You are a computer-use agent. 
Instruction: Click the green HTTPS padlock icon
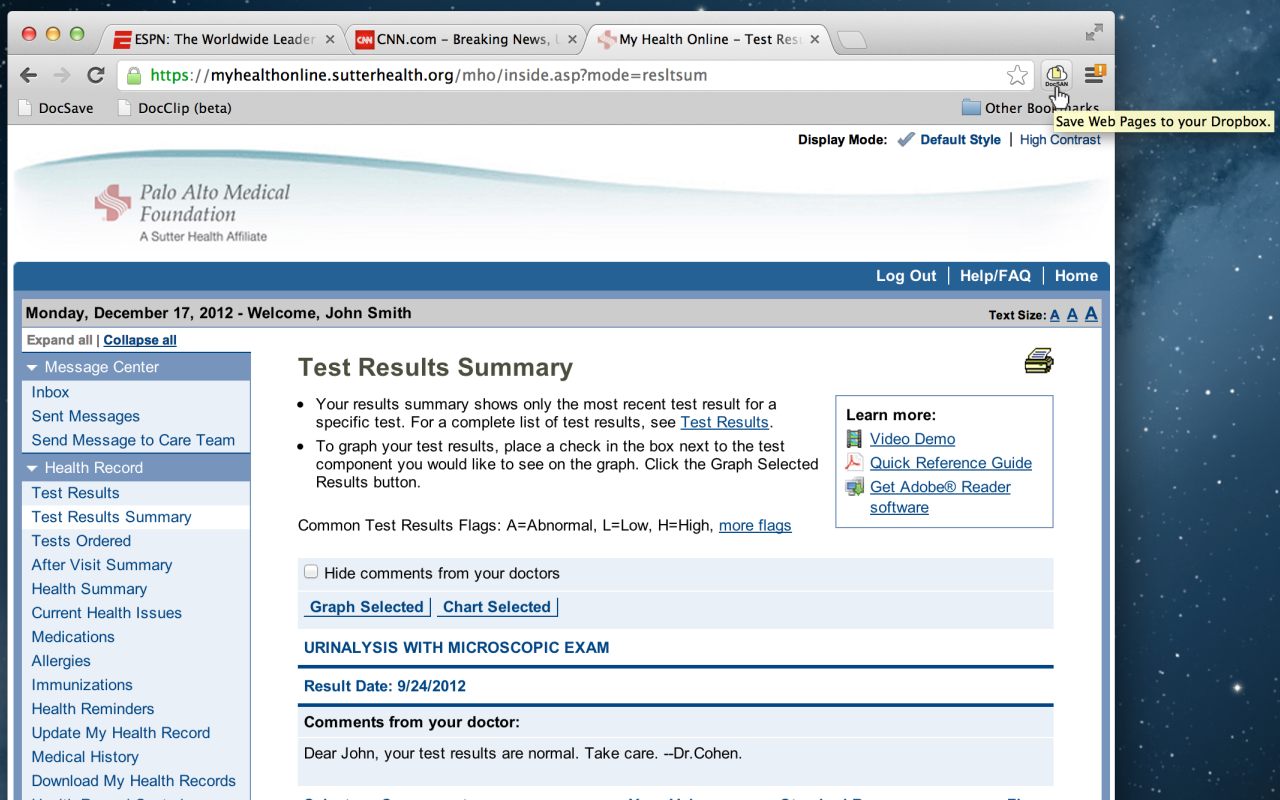[x=134, y=75]
